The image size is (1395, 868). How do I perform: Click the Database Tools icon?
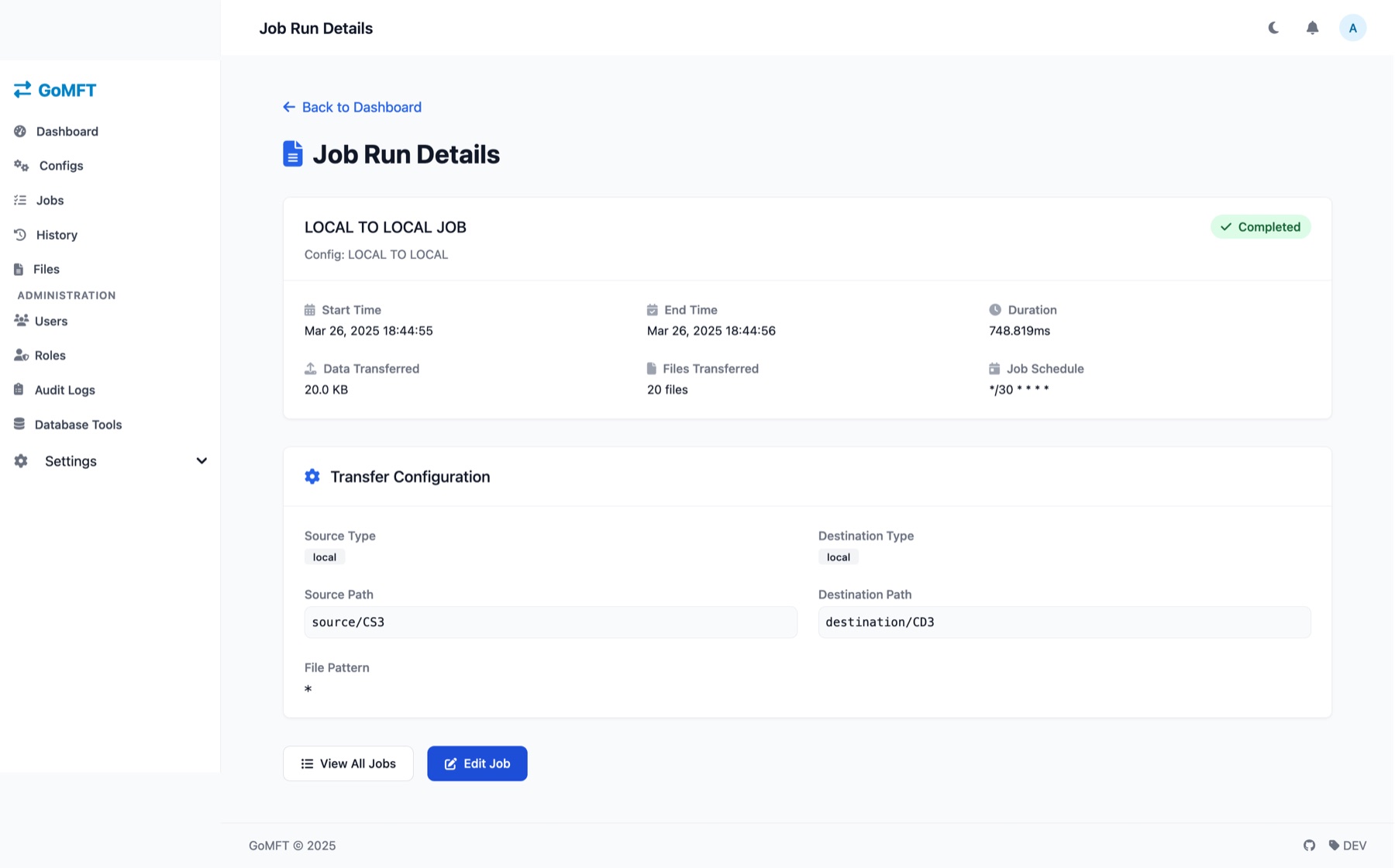19,424
